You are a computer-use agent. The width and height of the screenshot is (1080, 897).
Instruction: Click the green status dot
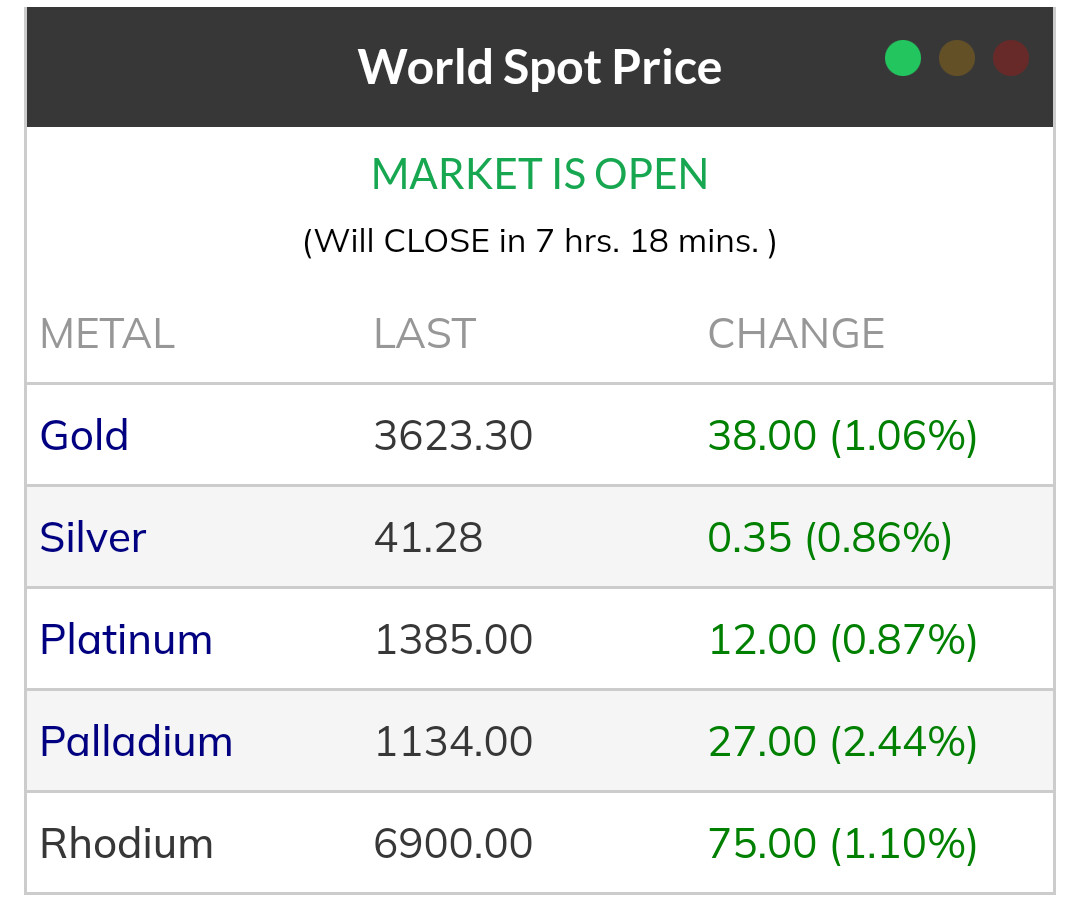(902, 58)
